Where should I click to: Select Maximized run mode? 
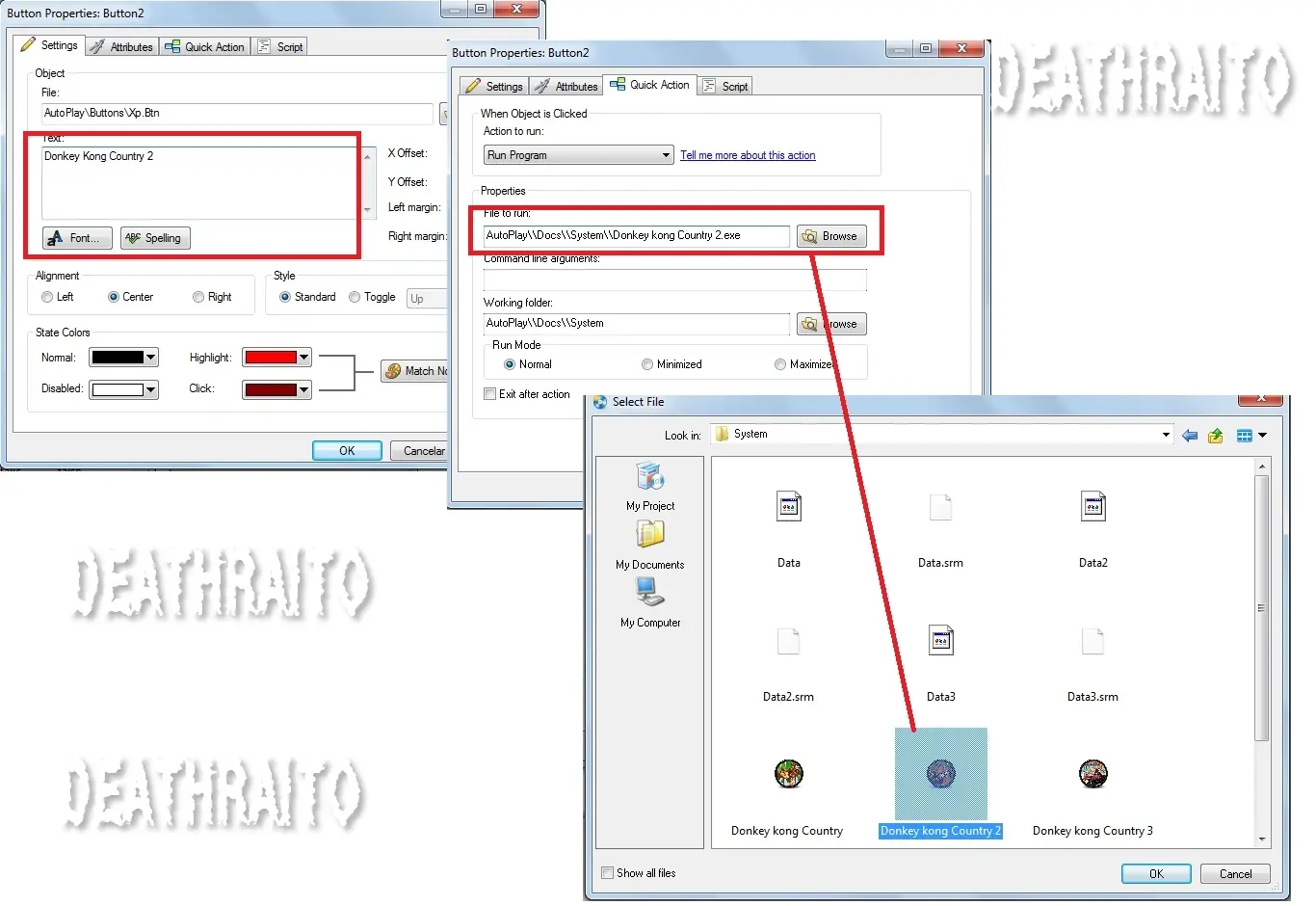tap(780, 364)
